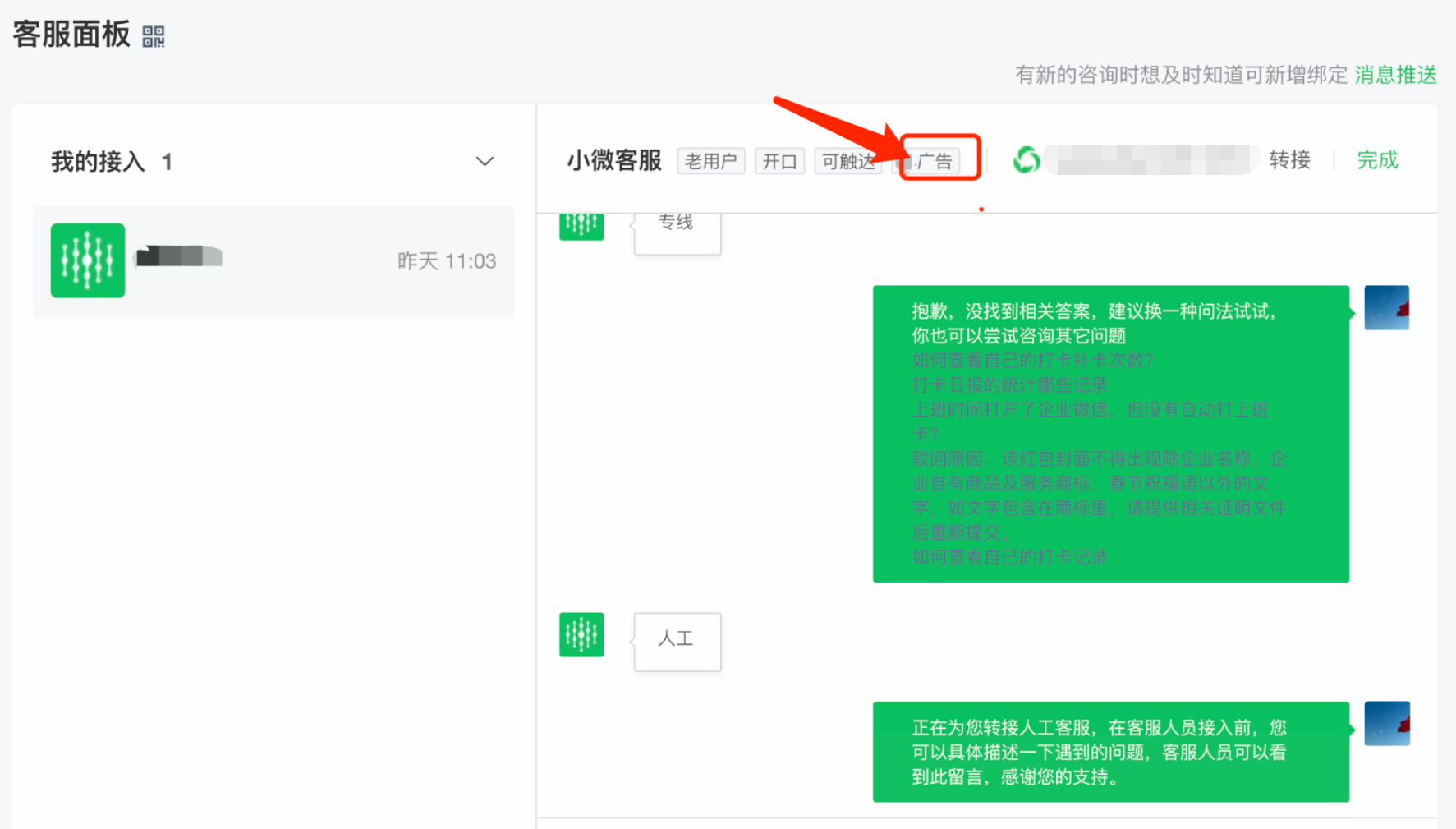Click the green avatar in conversation list
Image resolution: width=1456 pixels, height=829 pixels.
pos(88,260)
